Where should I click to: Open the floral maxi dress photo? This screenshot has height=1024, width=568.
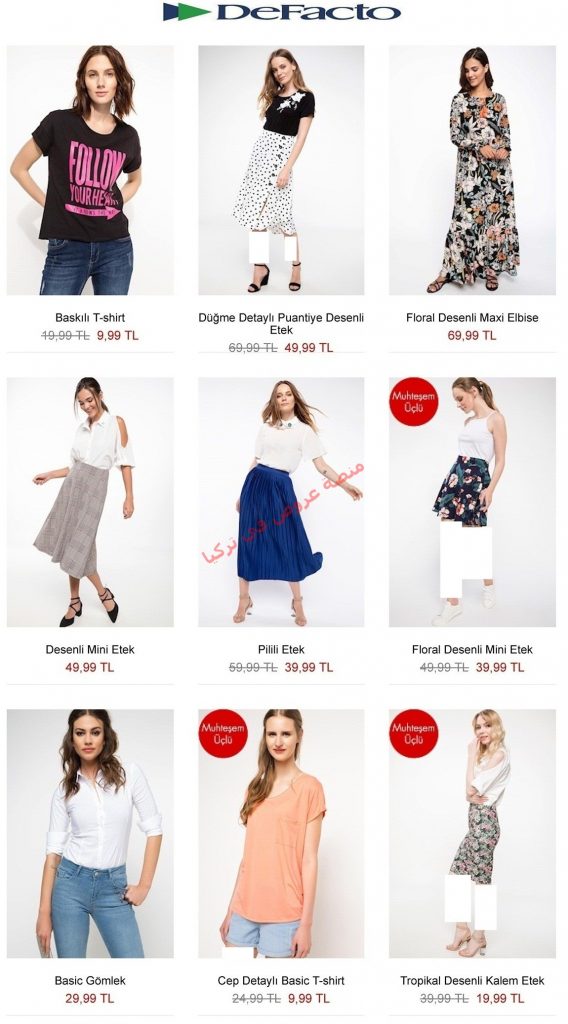473,170
